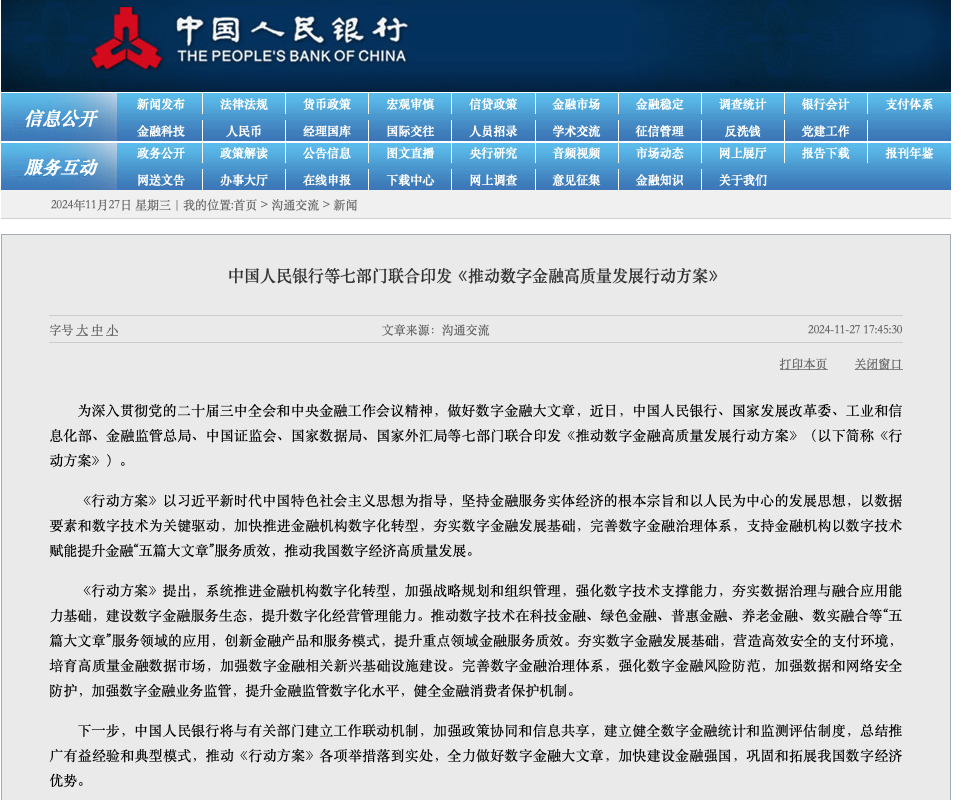The height and width of the screenshot is (800, 970).
Task: Click the 信息公开 category header
Action: 61,118
